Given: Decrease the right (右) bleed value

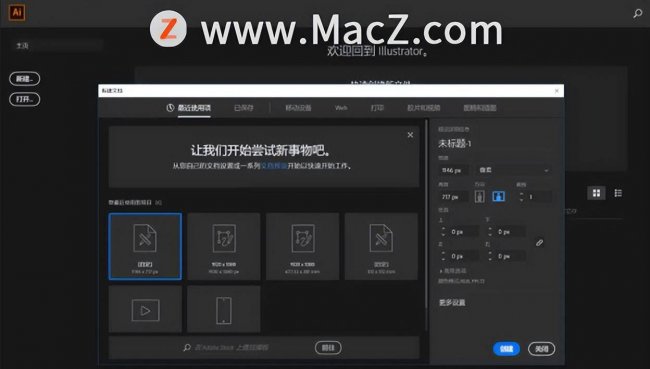Looking at the screenshot, I should (x=490, y=259).
